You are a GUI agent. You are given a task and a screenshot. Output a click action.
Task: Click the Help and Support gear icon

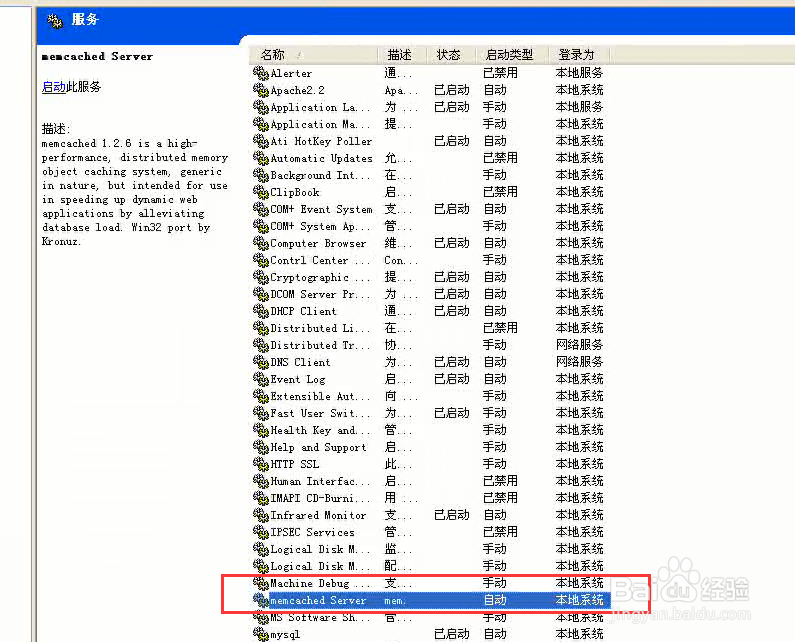261,447
